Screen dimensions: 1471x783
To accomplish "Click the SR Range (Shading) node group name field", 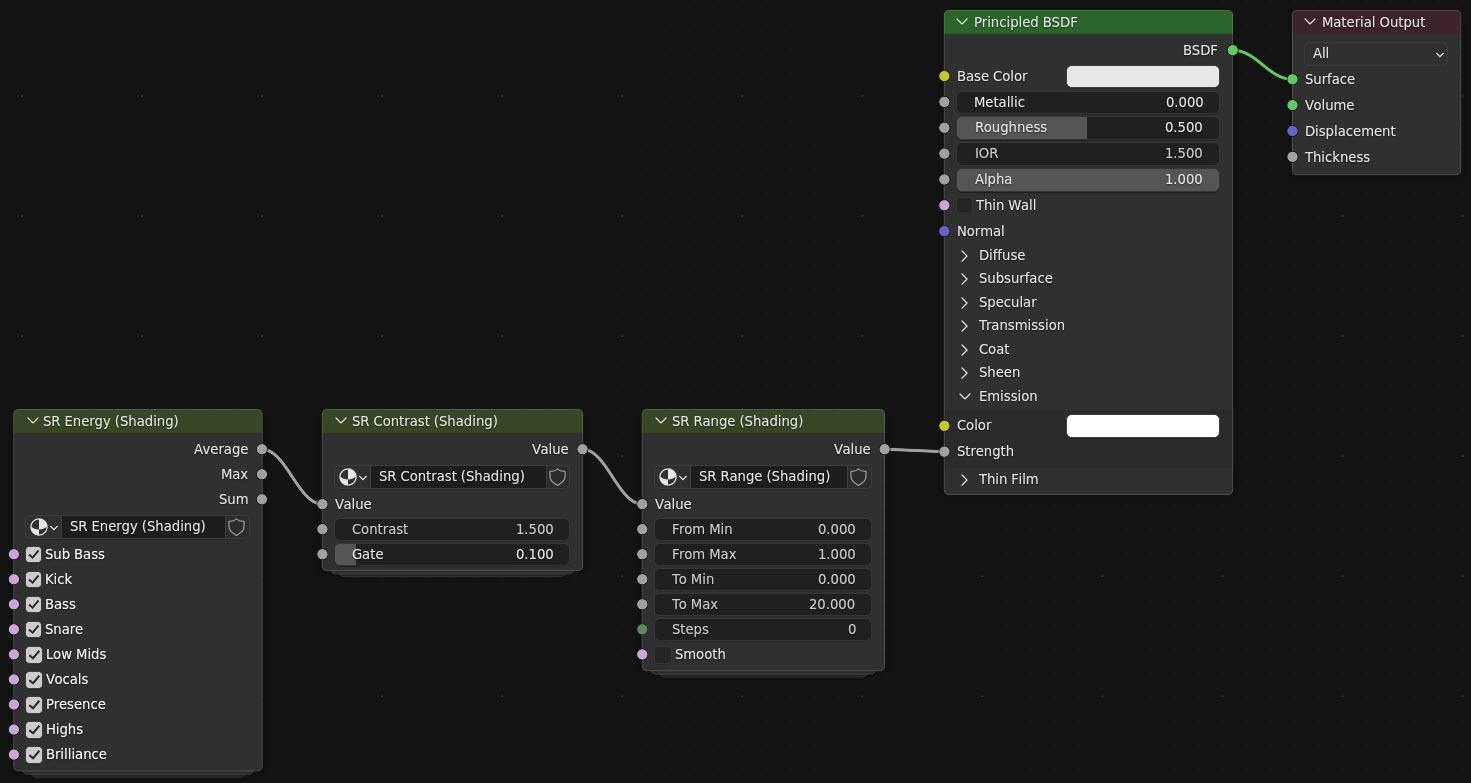I will [x=769, y=477].
